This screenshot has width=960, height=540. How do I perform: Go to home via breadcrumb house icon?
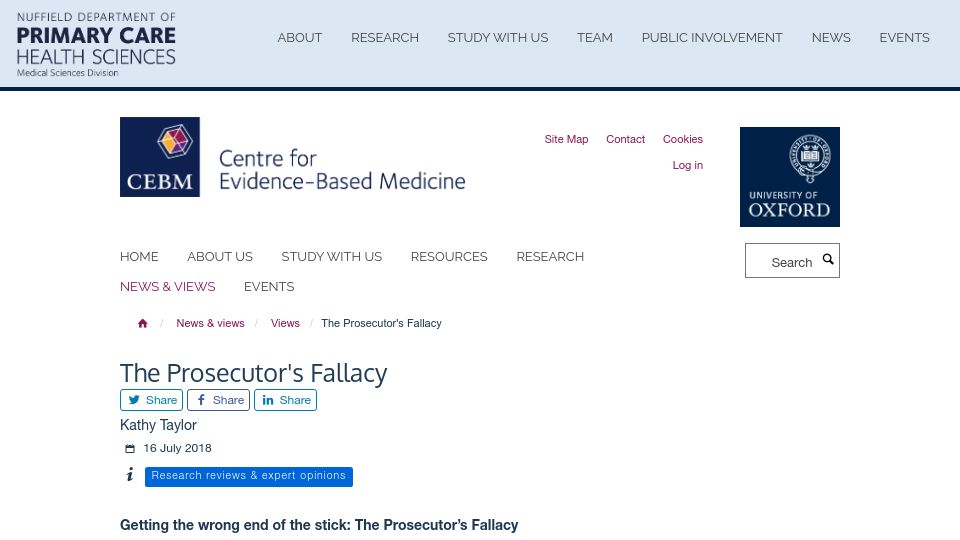[143, 323]
